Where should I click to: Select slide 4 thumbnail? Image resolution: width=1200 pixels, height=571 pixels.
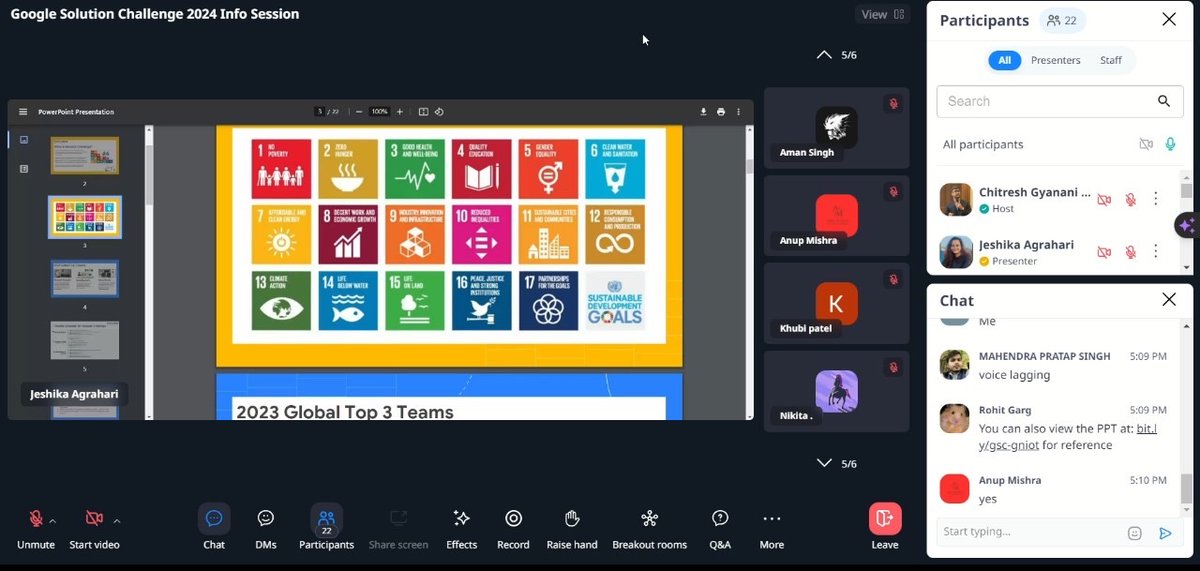coord(85,278)
